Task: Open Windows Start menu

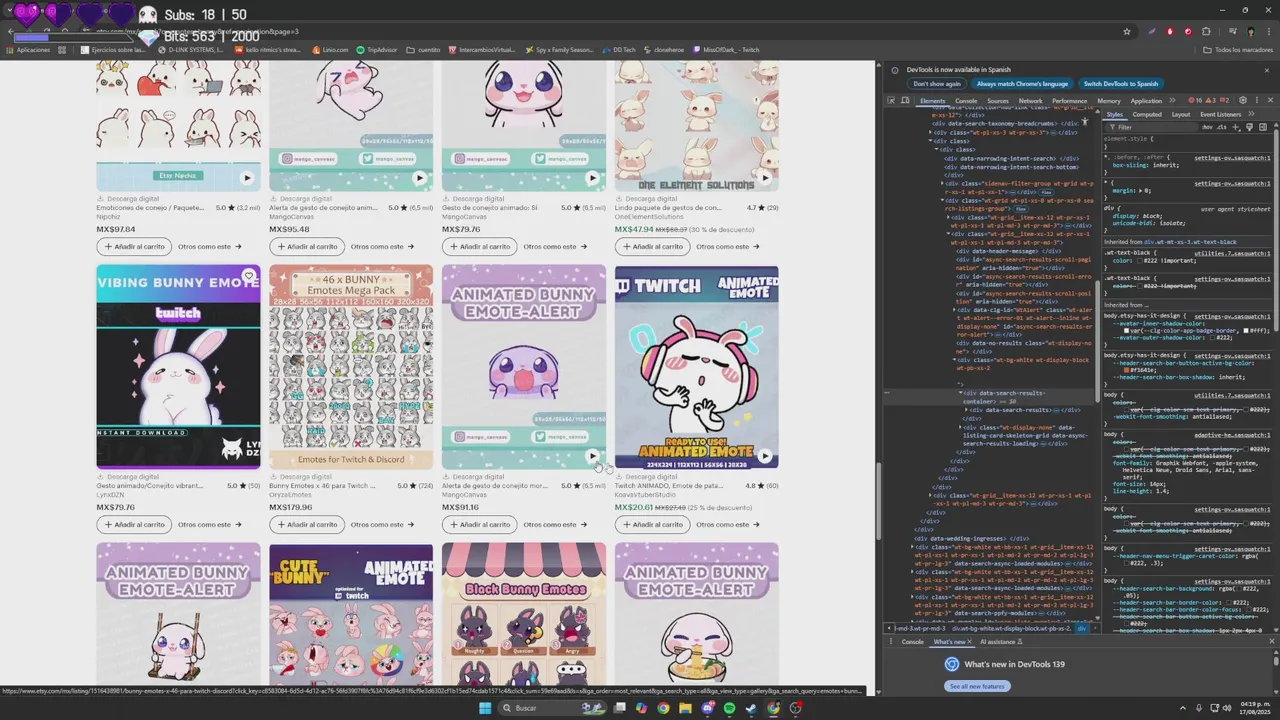Action: [485, 708]
